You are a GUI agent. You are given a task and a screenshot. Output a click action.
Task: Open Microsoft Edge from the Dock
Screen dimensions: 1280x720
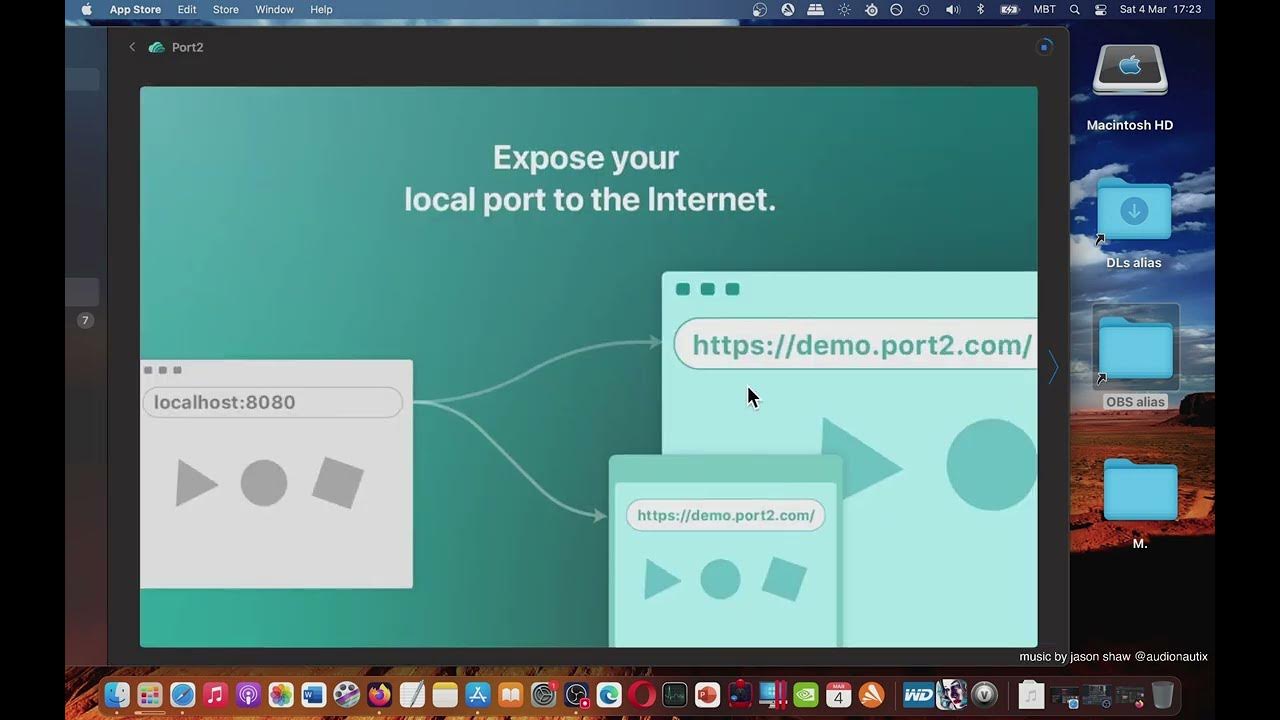tap(609, 694)
